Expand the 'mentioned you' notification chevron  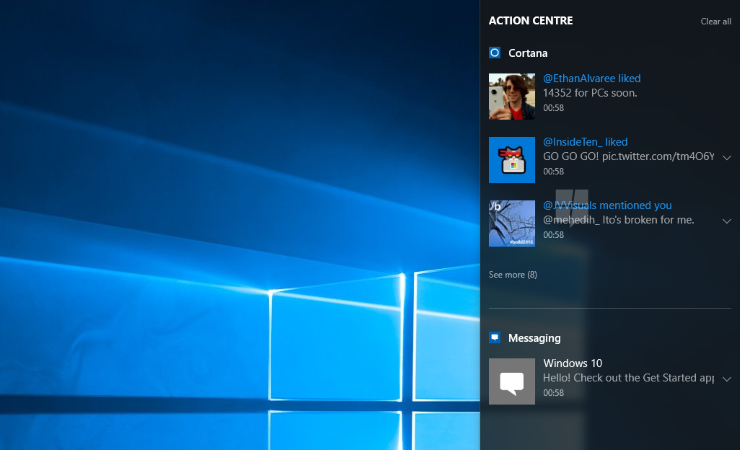point(726,221)
